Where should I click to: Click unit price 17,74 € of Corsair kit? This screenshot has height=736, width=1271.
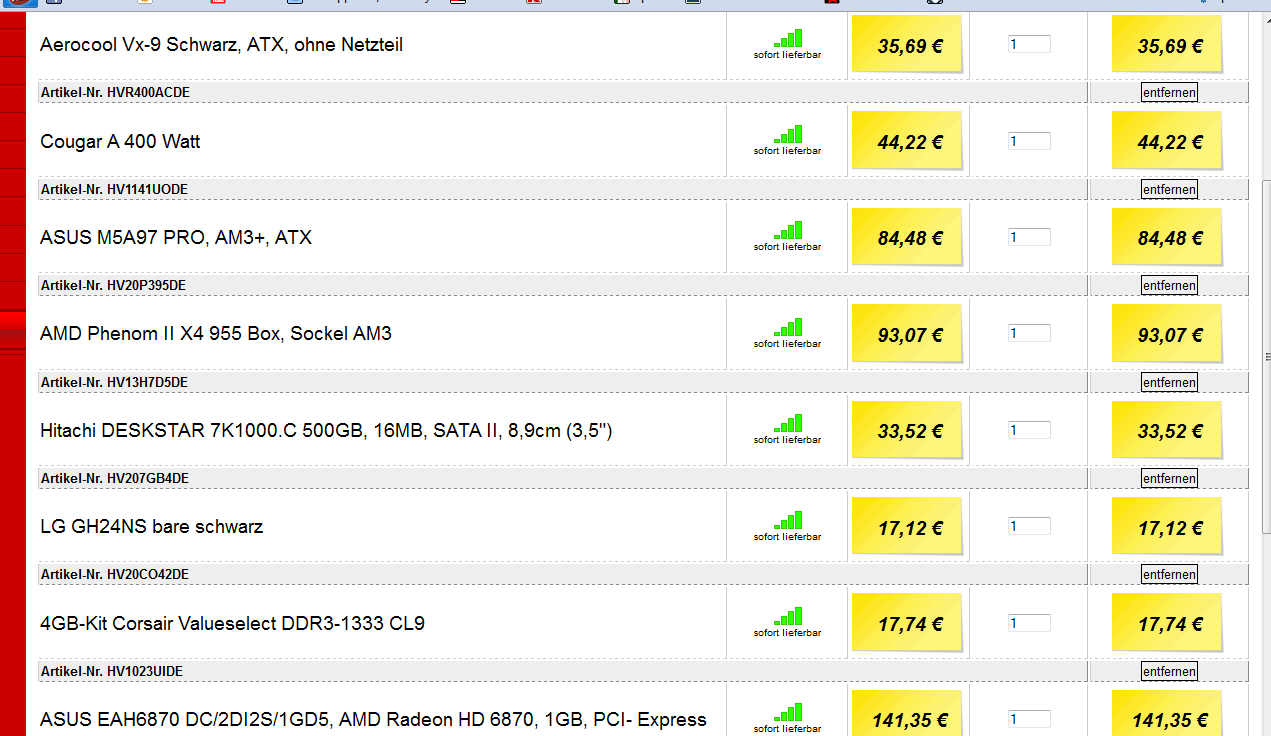coord(906,623)
